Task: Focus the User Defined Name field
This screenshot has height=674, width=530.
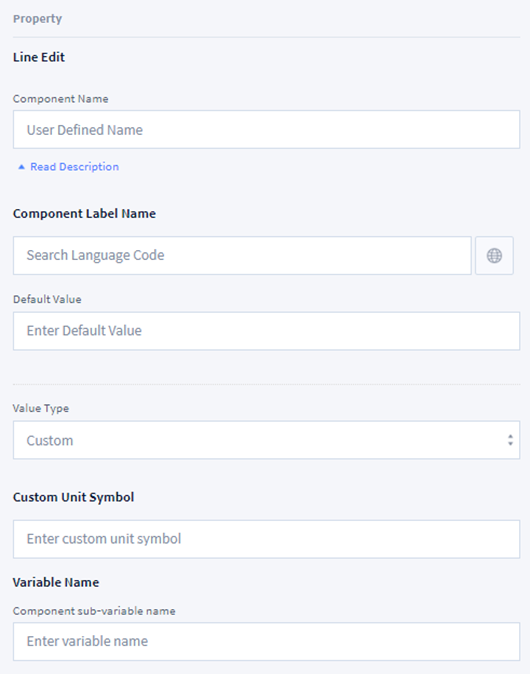Action: [266, 130]
